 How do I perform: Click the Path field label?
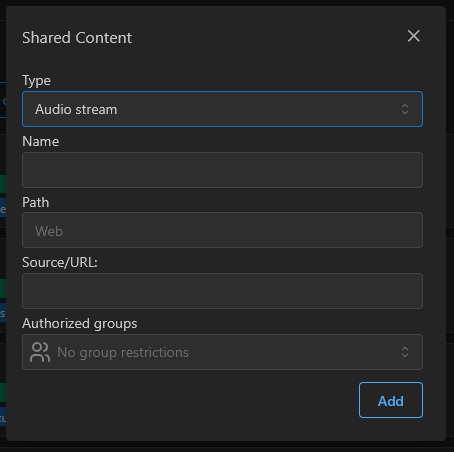36,202
